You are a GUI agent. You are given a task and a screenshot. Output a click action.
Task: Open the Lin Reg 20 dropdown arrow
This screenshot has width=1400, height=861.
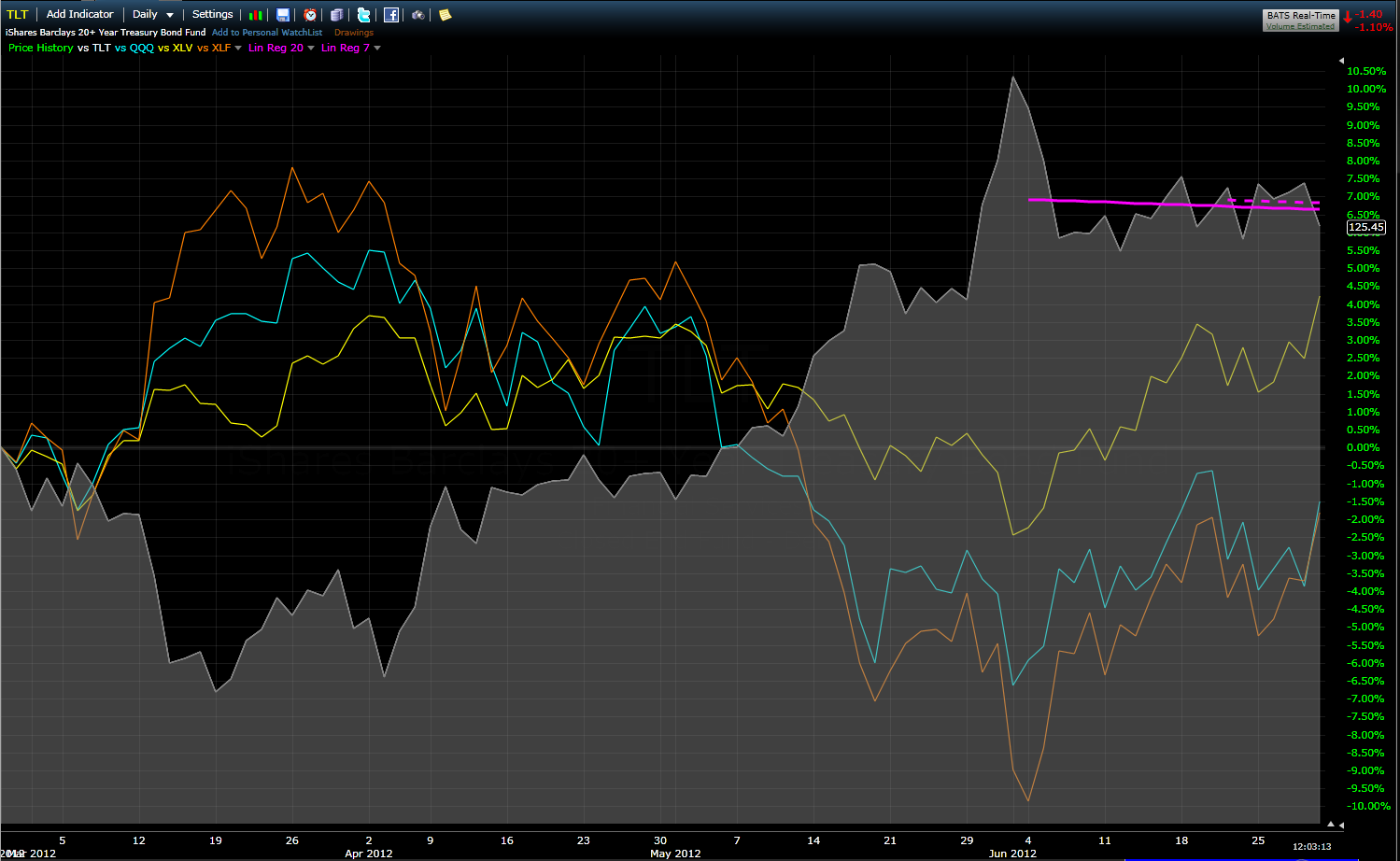pyautogui.click(x=311, y=48)
